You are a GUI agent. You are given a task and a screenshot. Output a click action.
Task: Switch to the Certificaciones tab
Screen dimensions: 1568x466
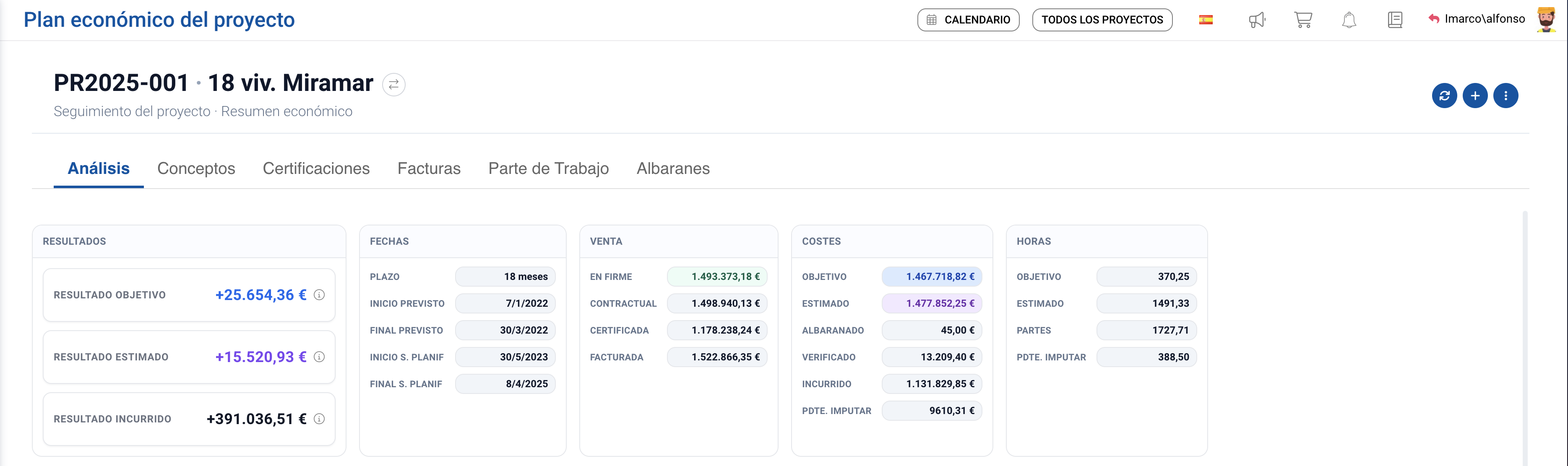[x=316, y=168]
